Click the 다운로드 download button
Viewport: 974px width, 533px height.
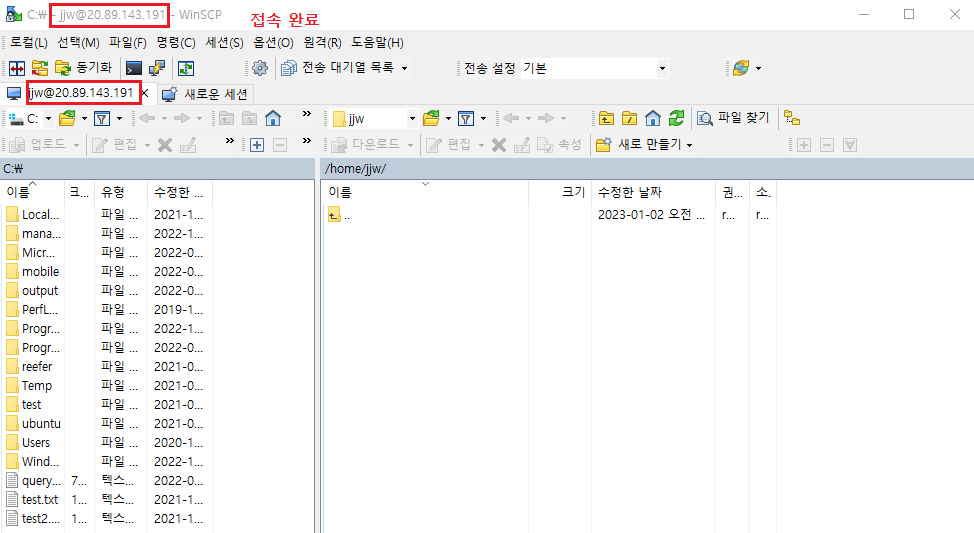(366, 145)
